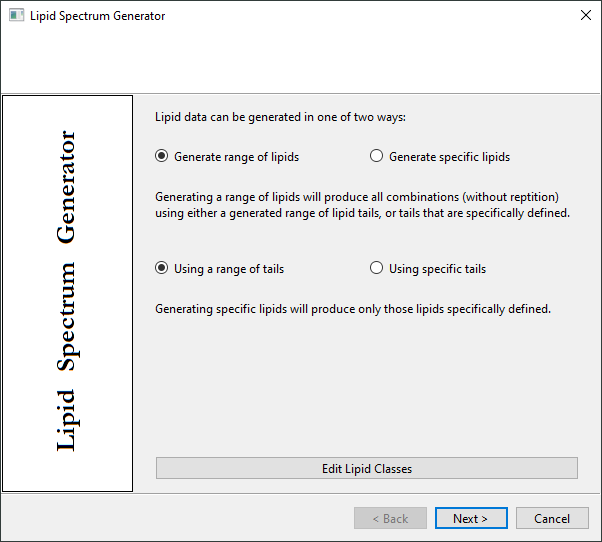The width and height of the screenshot is (602, 542).
Task: Cancel the lipid generator wizard
Action: click(552, 518)
